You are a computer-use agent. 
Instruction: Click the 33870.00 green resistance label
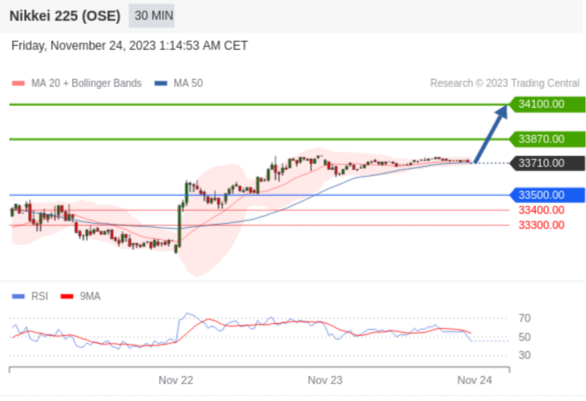point(547,139)
